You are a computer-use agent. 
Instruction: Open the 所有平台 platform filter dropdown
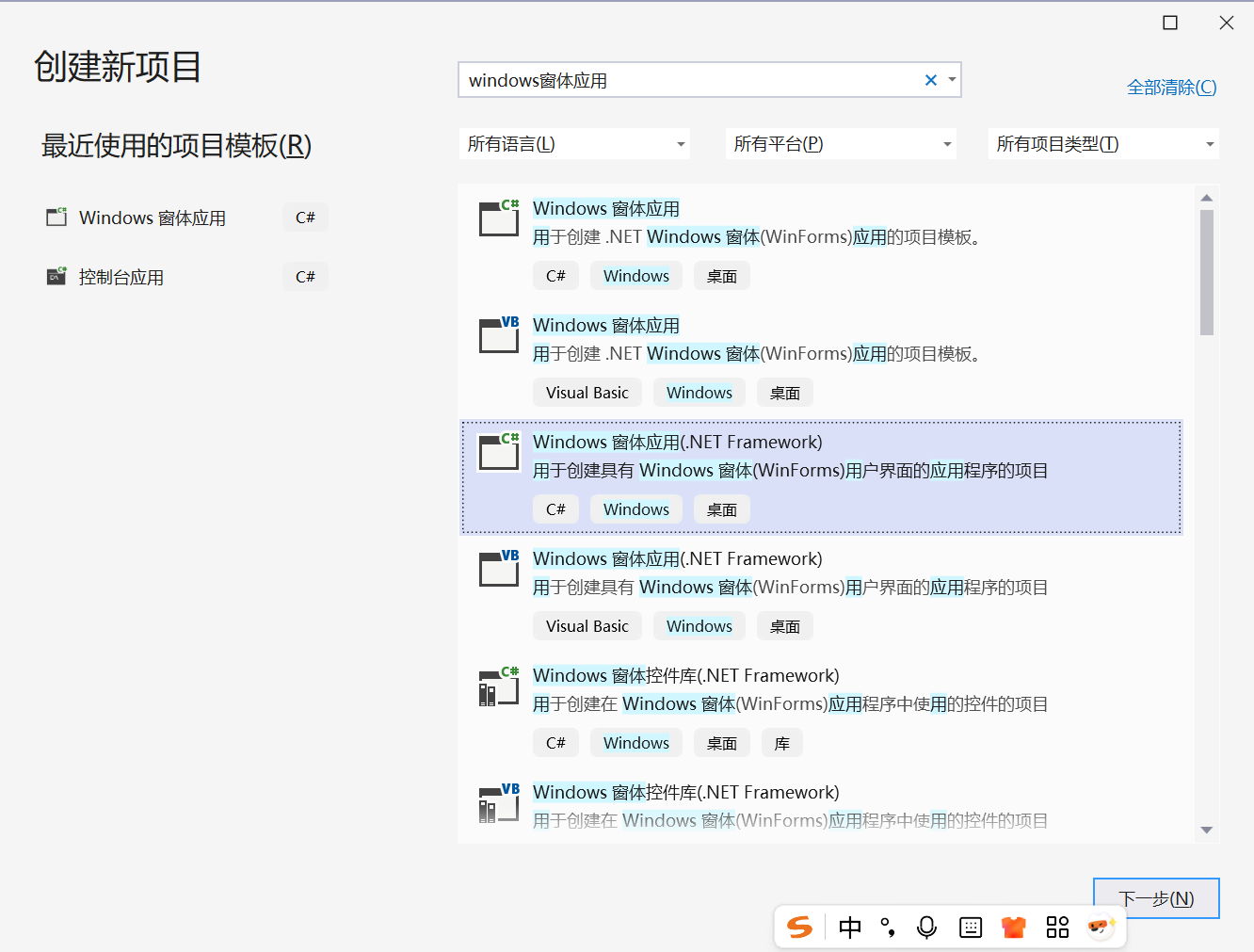tap(841, 144)
